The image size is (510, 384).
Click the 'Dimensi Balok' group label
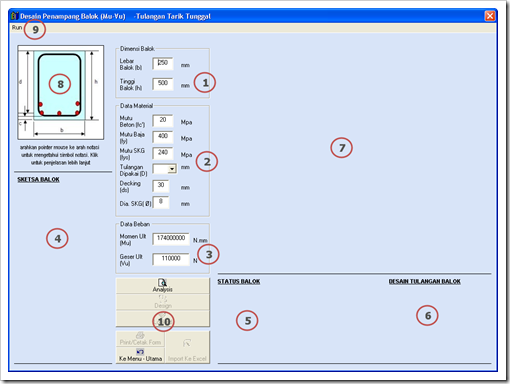point(137,49)
